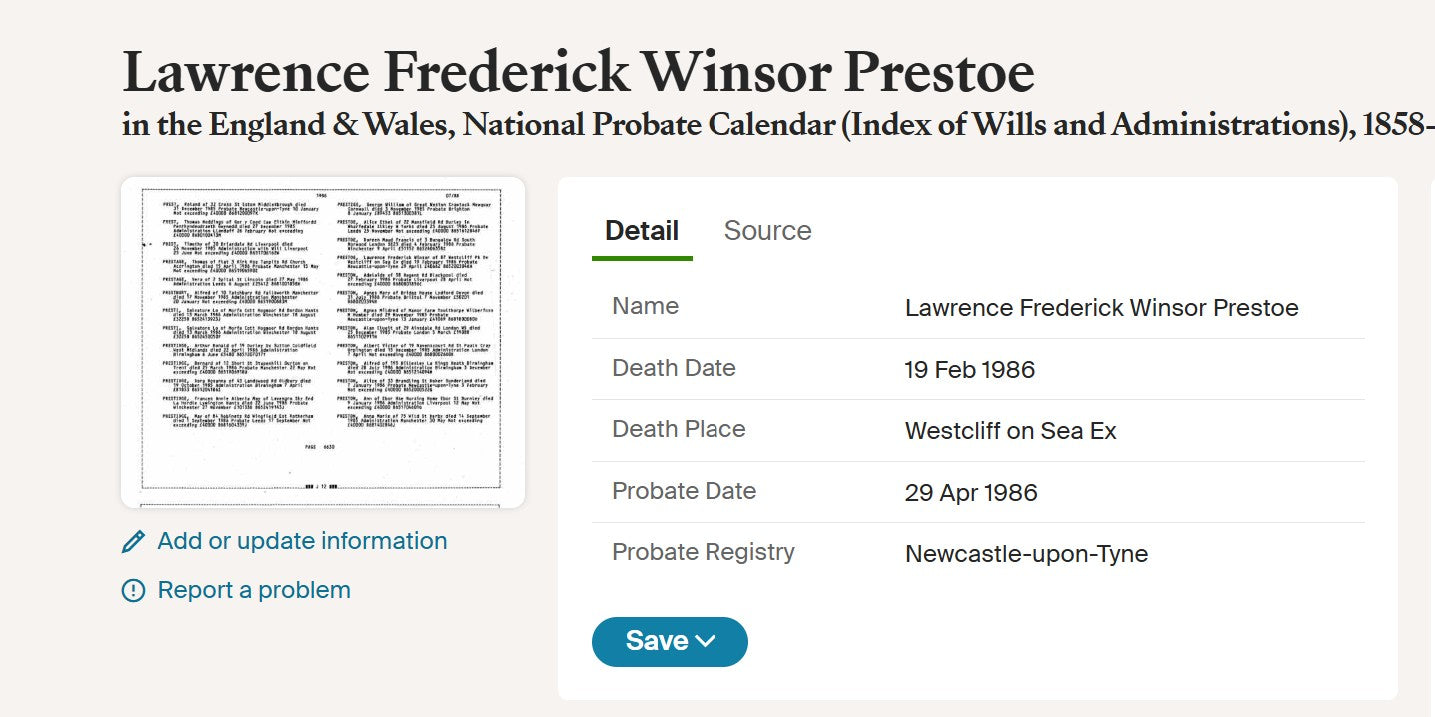Click the Death Date field label
The image size is (1435, 717).
[x=673, y=368]
